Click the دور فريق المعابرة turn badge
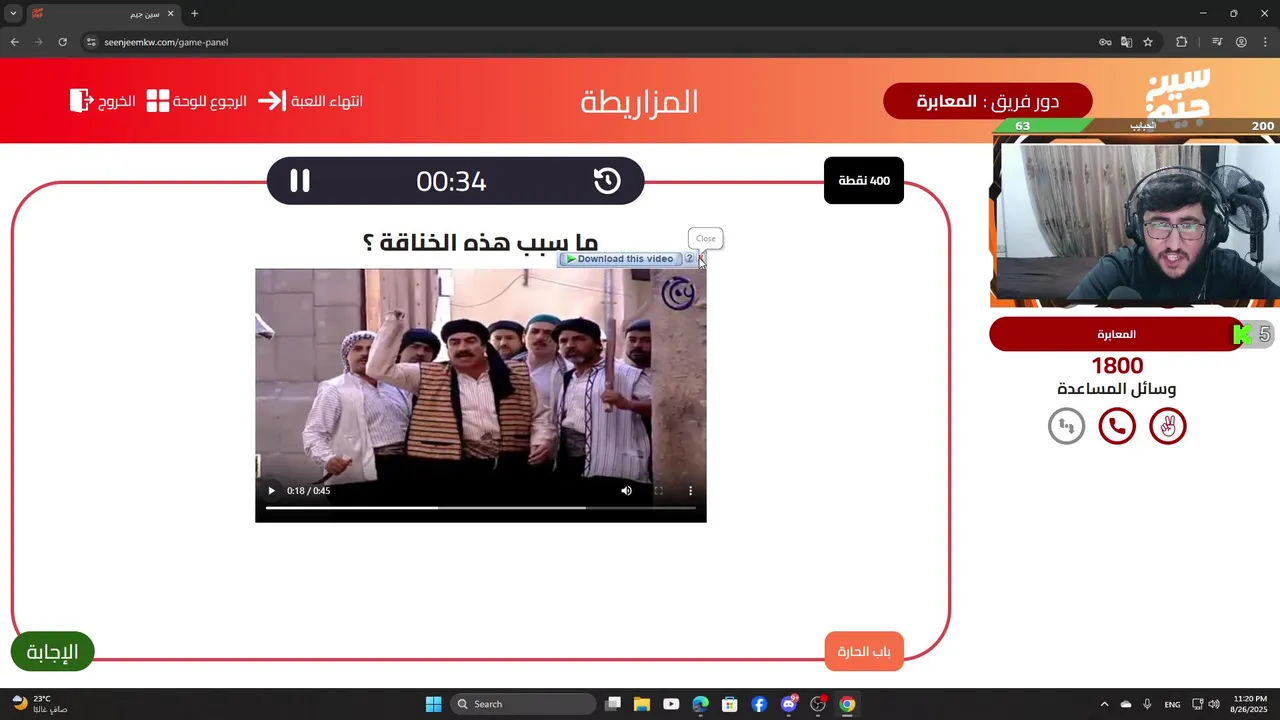 (x=988, y=101)
